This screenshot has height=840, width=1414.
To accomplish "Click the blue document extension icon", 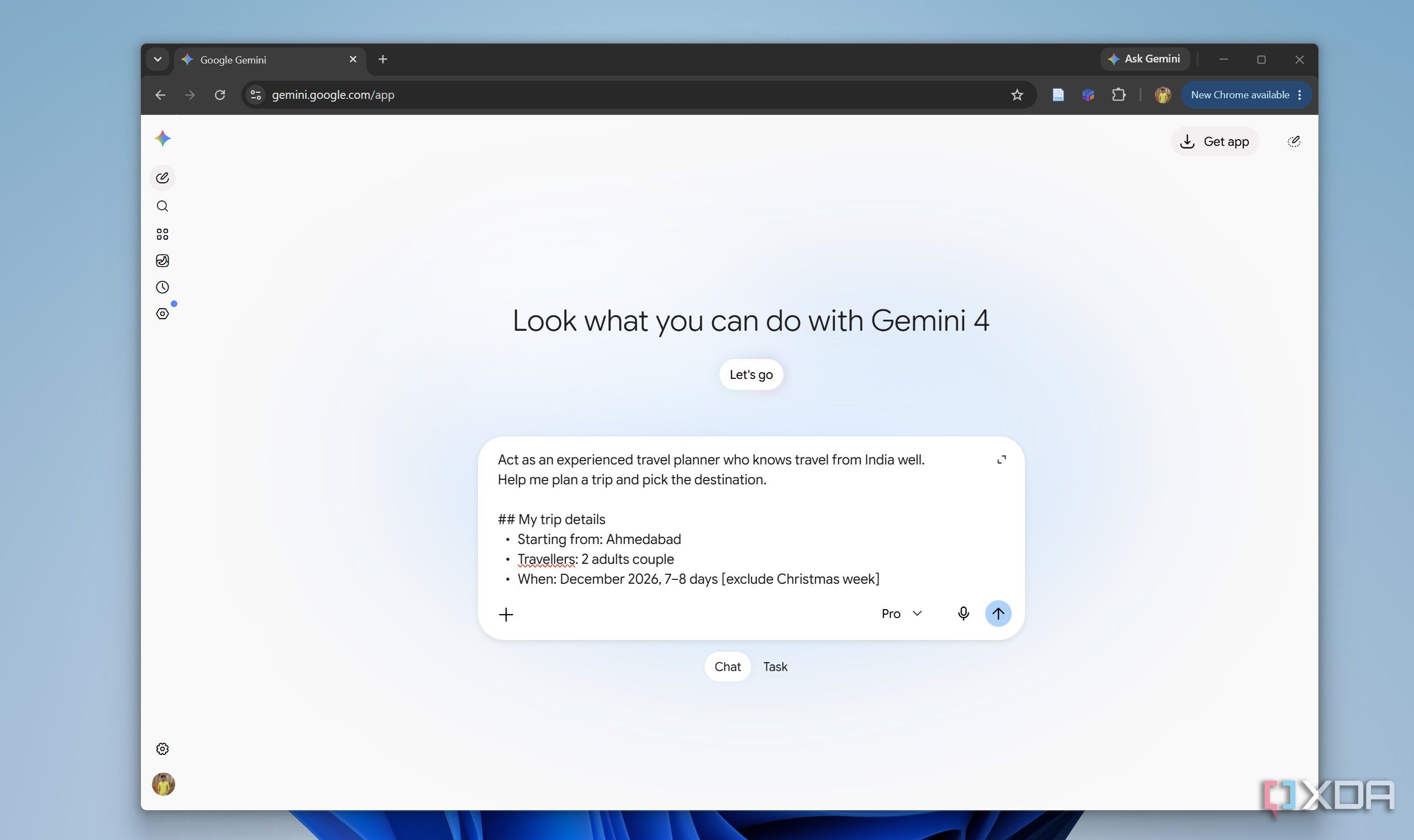I will (1058, 95).
